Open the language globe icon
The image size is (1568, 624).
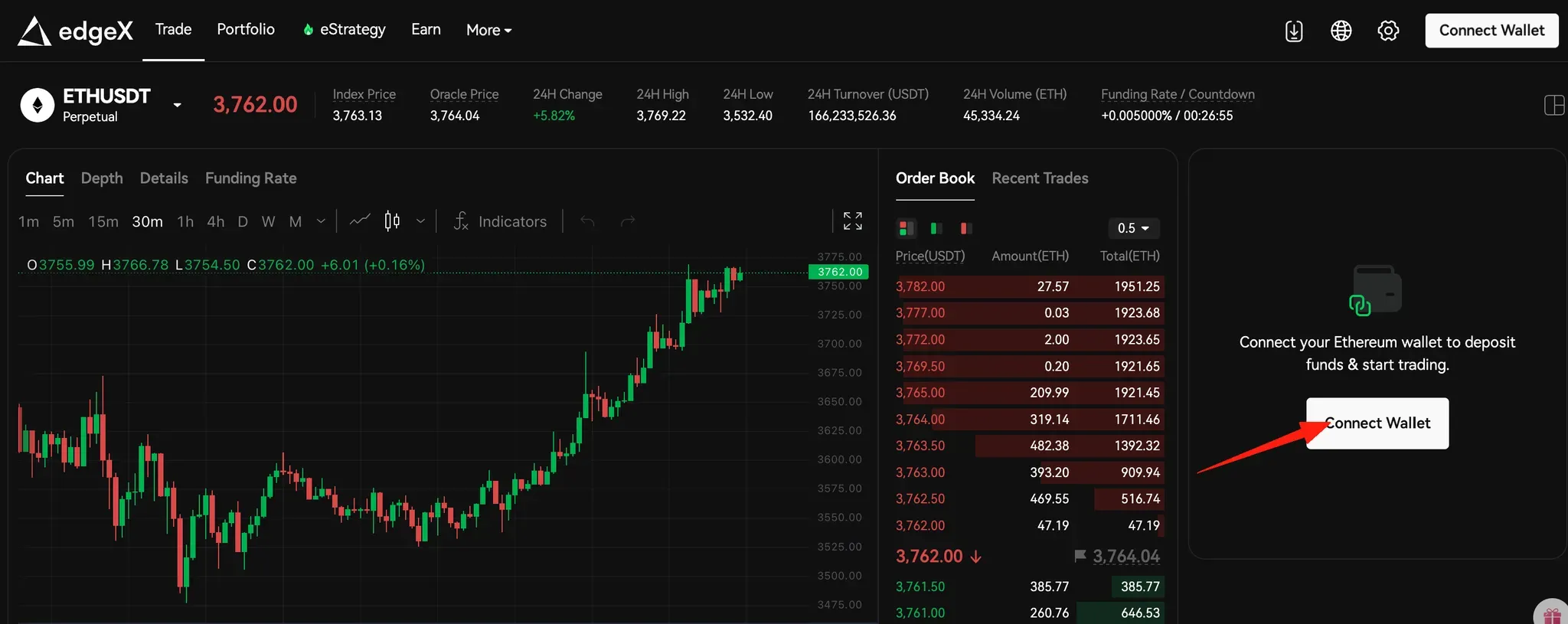pos(1341,31)
